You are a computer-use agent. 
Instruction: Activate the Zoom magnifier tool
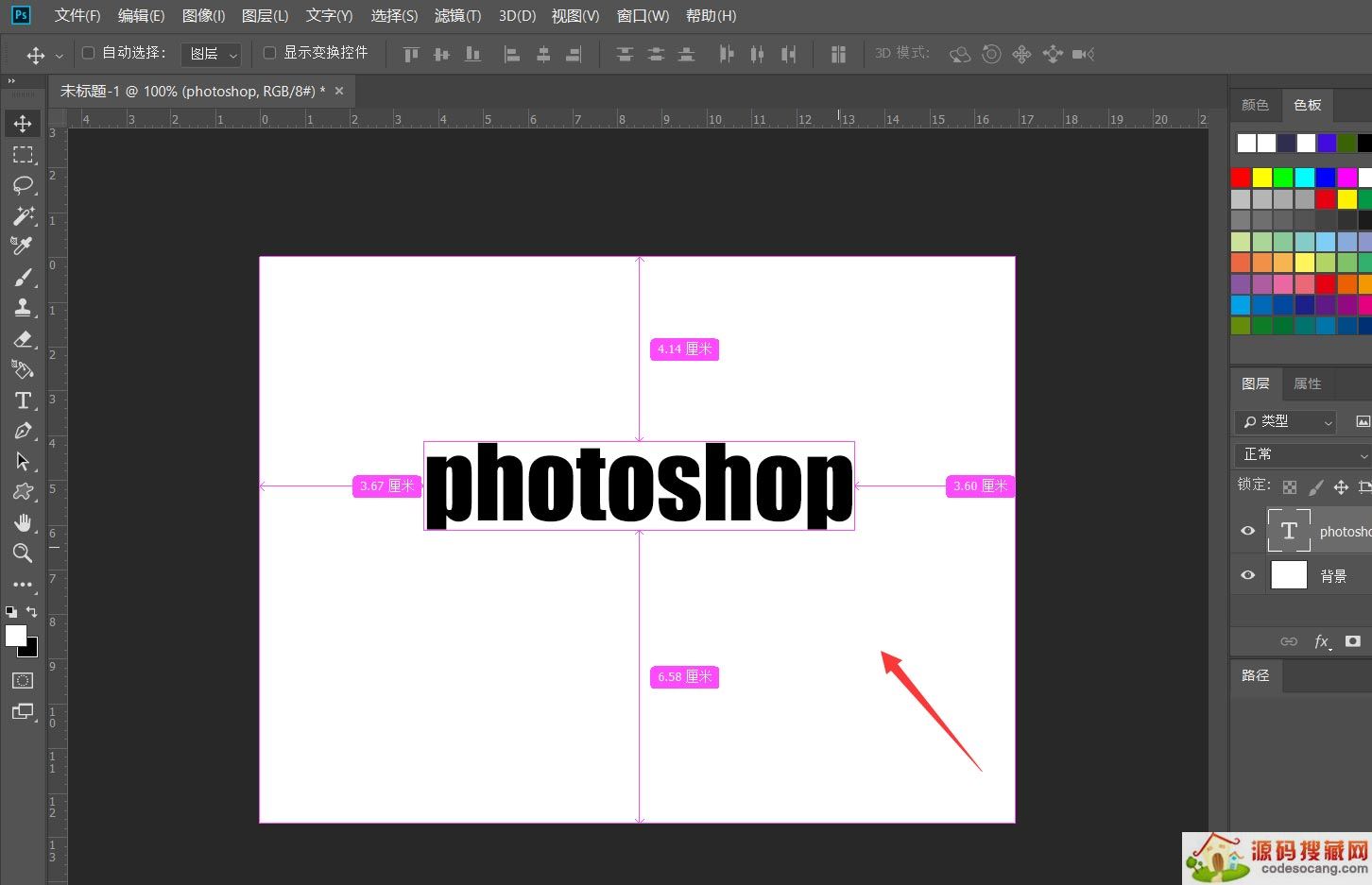tap(23, 553)
